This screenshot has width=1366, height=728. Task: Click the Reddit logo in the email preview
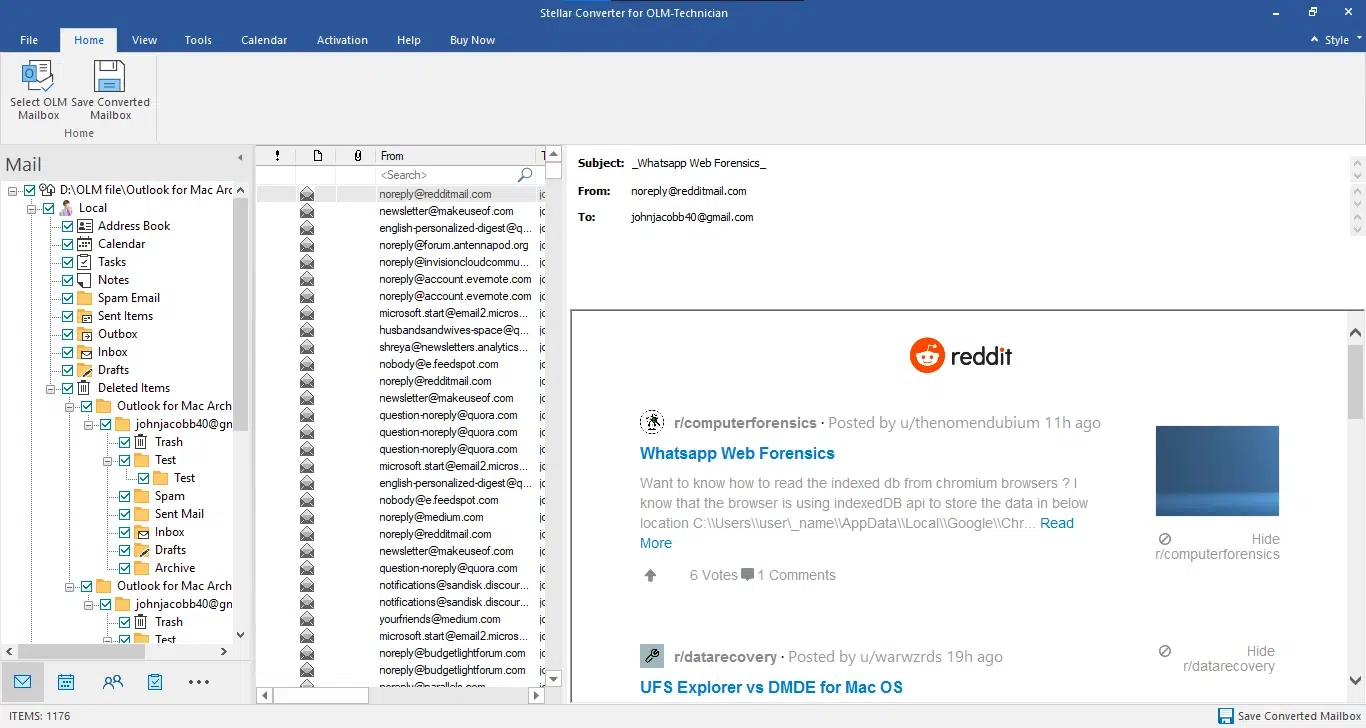(961, 356)
